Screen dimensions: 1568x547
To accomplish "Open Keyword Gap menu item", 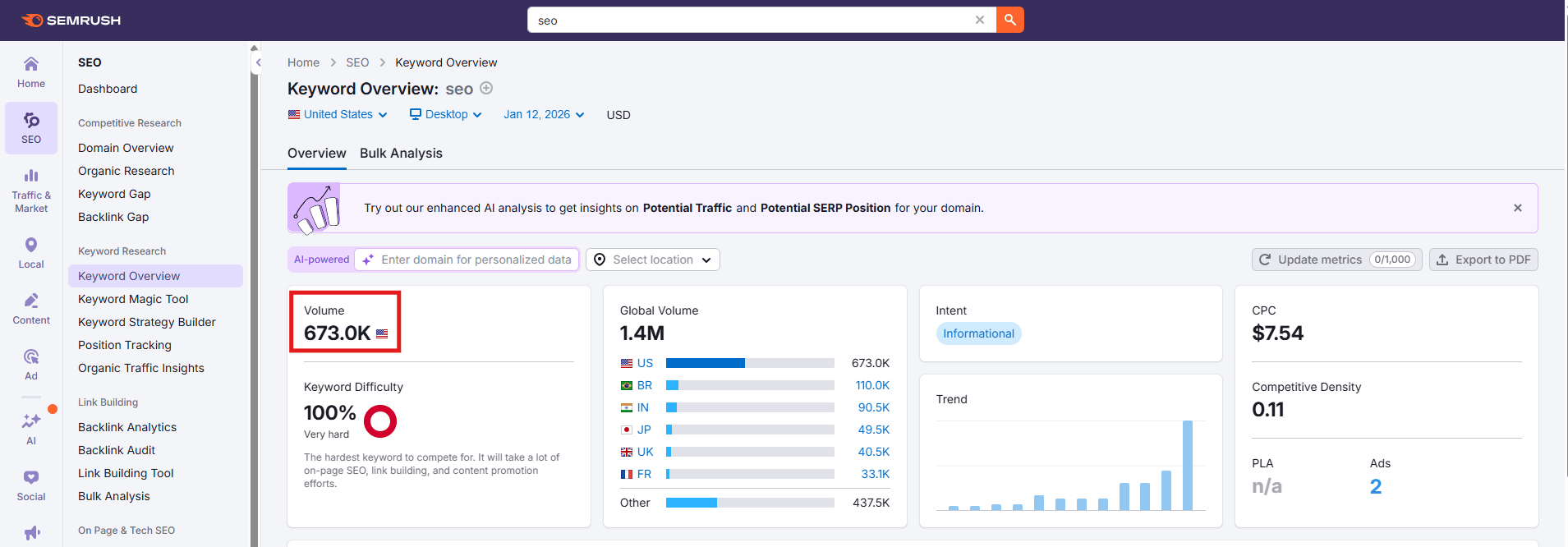I will pos(114,194).
